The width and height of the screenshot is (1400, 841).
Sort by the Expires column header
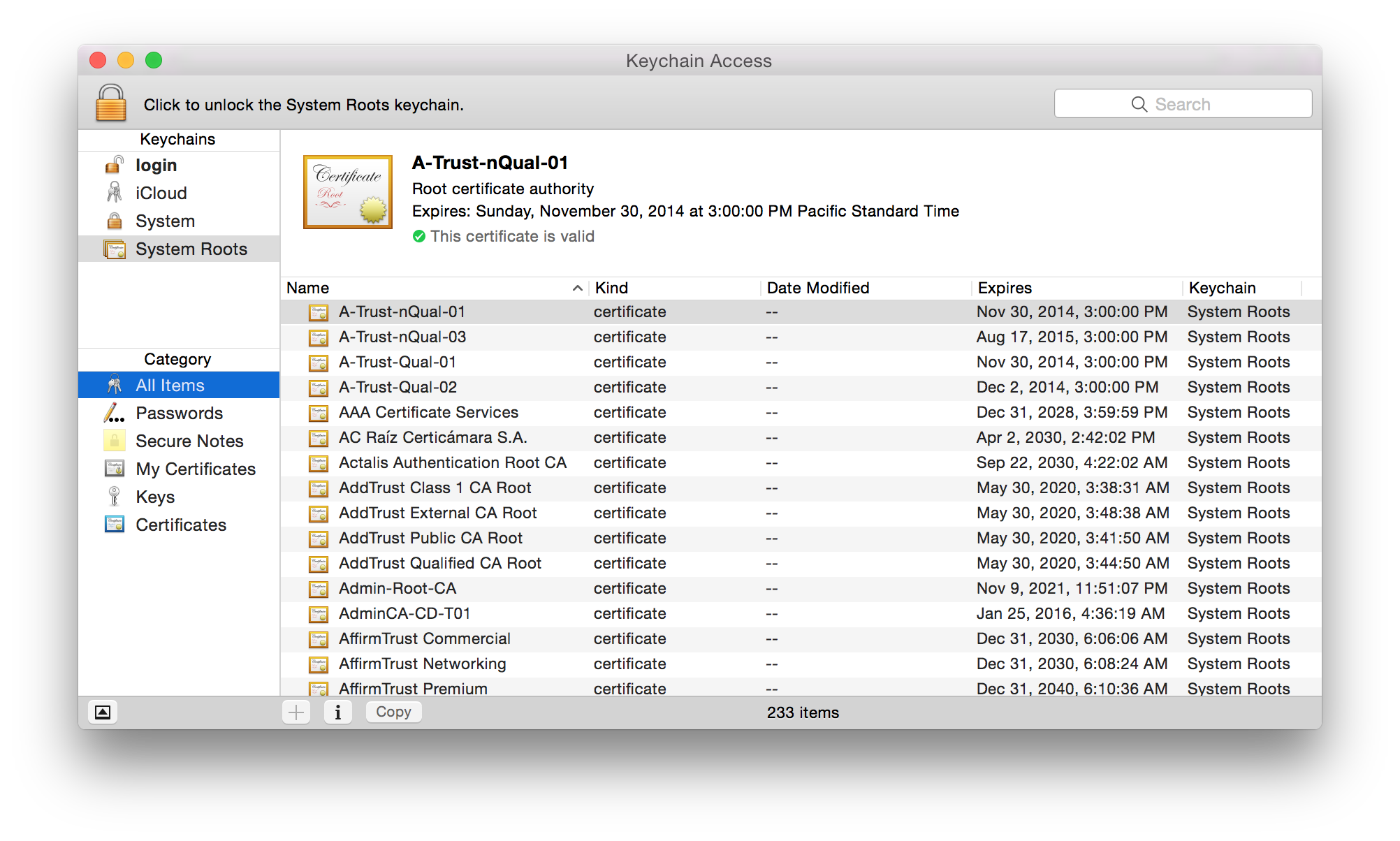[1077, 288]
